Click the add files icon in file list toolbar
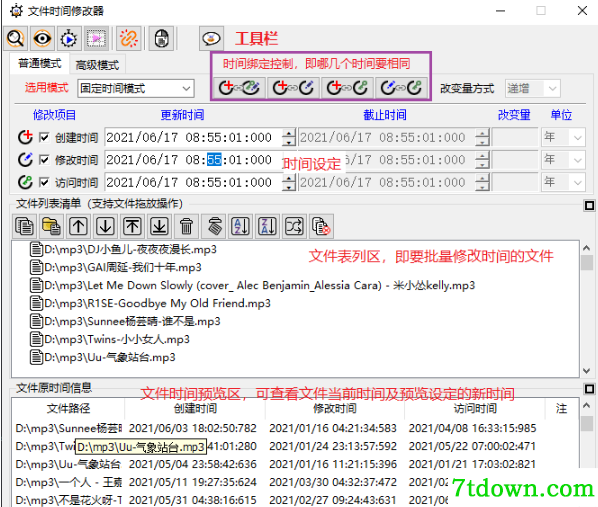 [24, 226]
